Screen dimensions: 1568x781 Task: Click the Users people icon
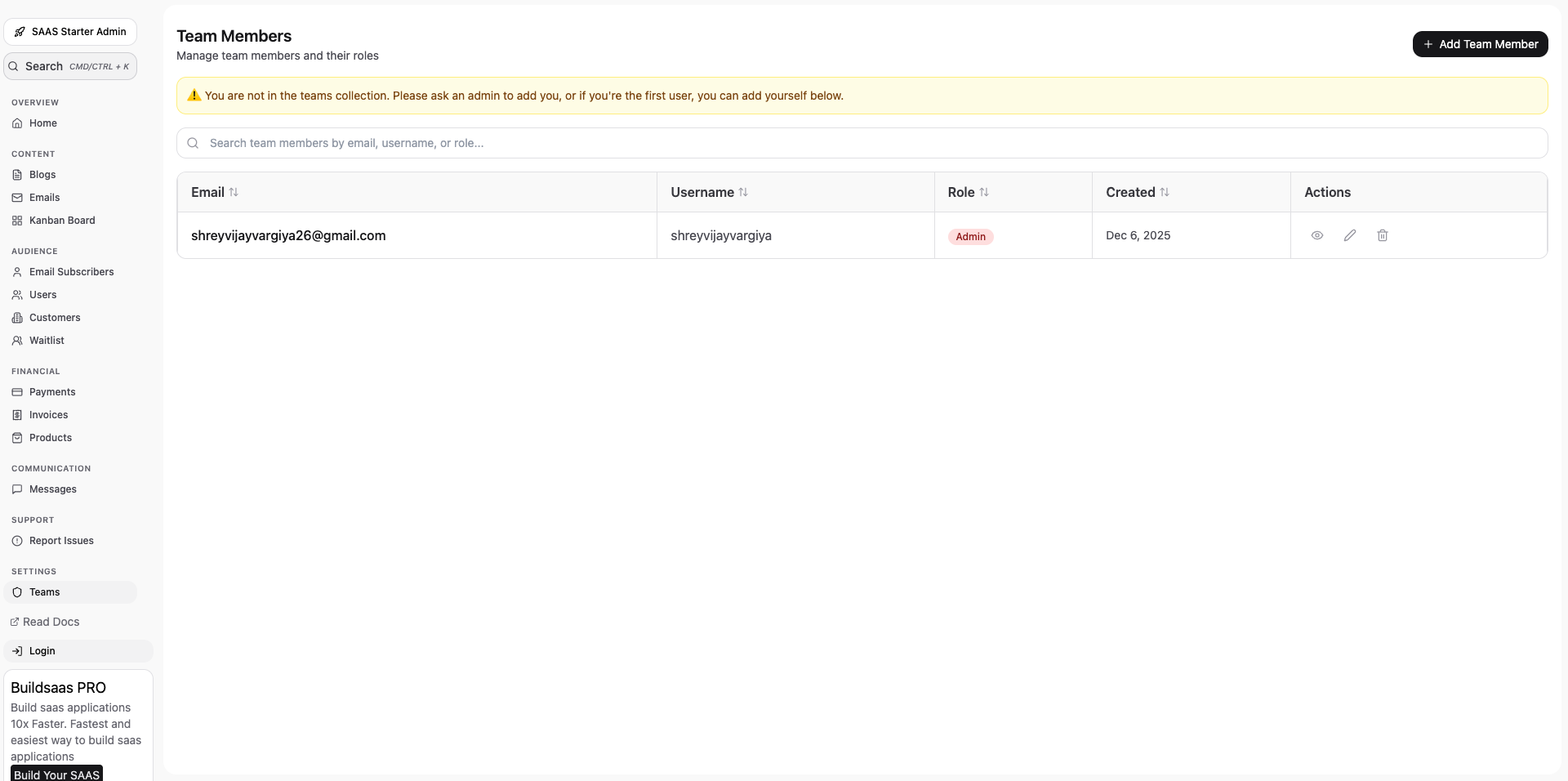[17, 295]
